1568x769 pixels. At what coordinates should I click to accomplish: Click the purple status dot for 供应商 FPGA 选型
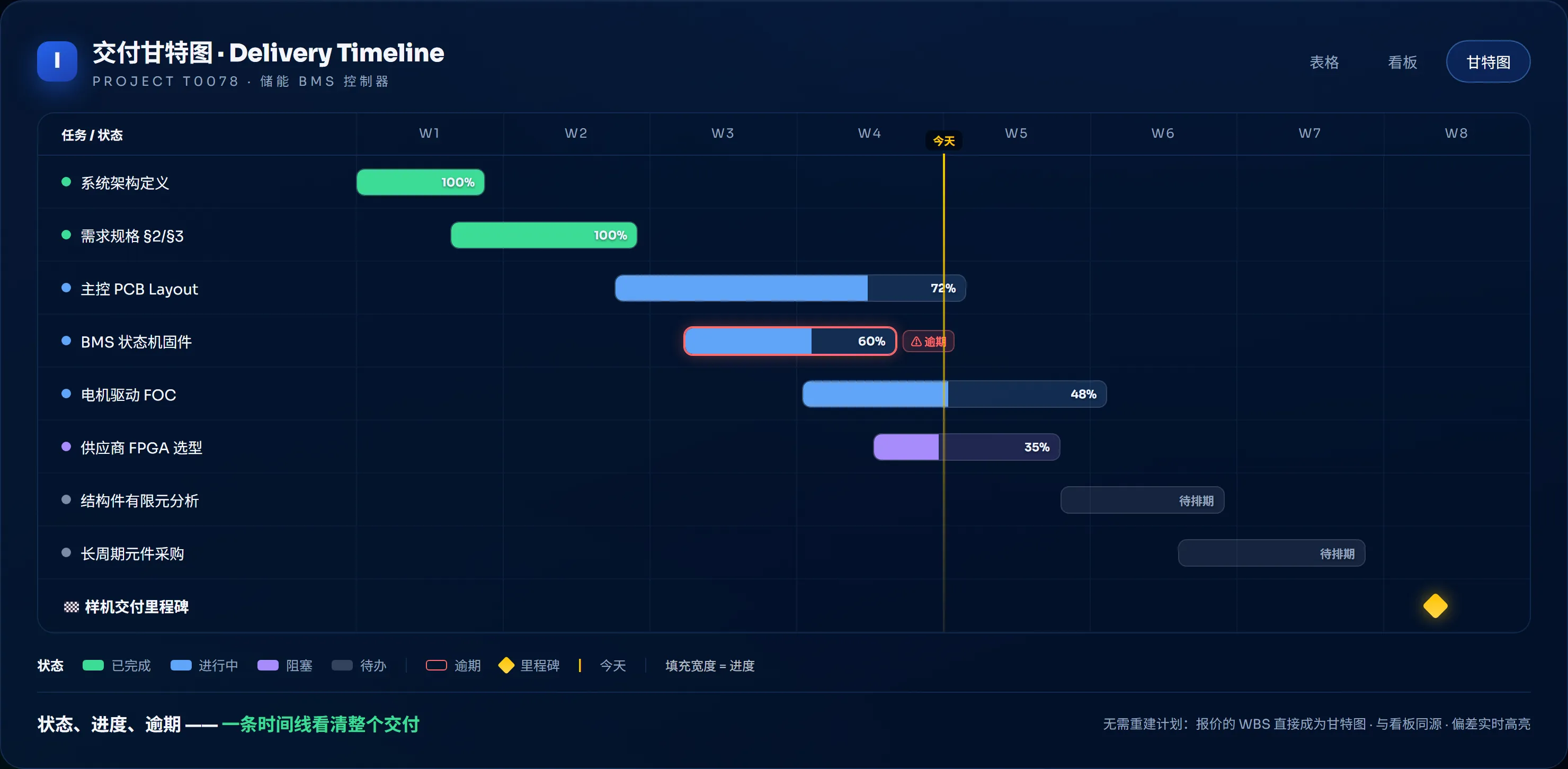[66, 446]
